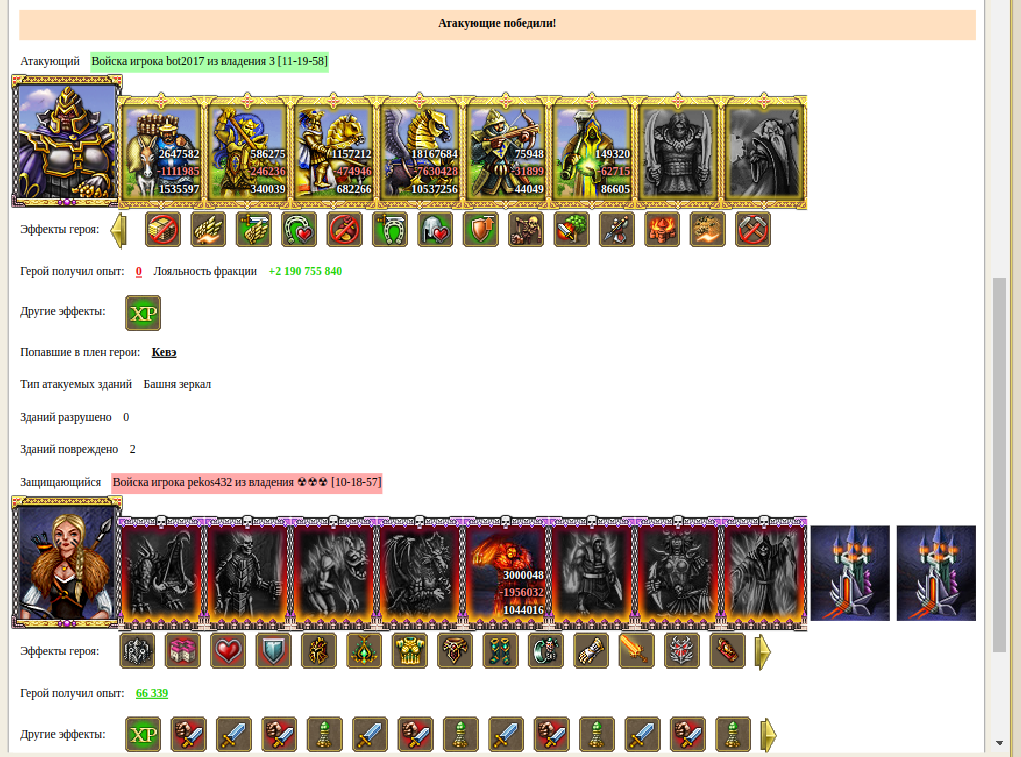Select the golden armor defender effect icon
The height and width of the screenshot is (757, 1021).
point(410,651)
